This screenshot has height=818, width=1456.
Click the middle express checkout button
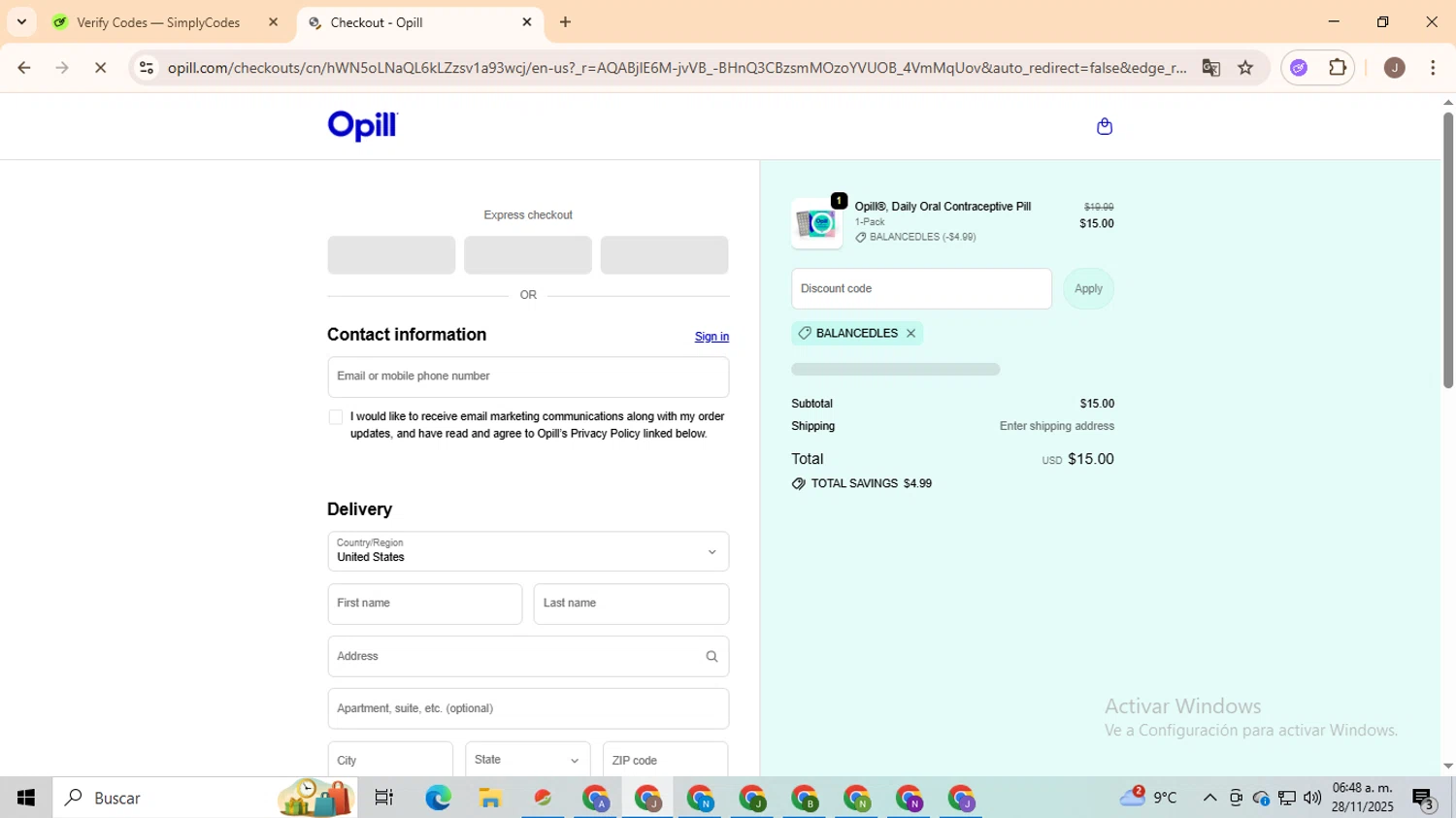[528, 255]
